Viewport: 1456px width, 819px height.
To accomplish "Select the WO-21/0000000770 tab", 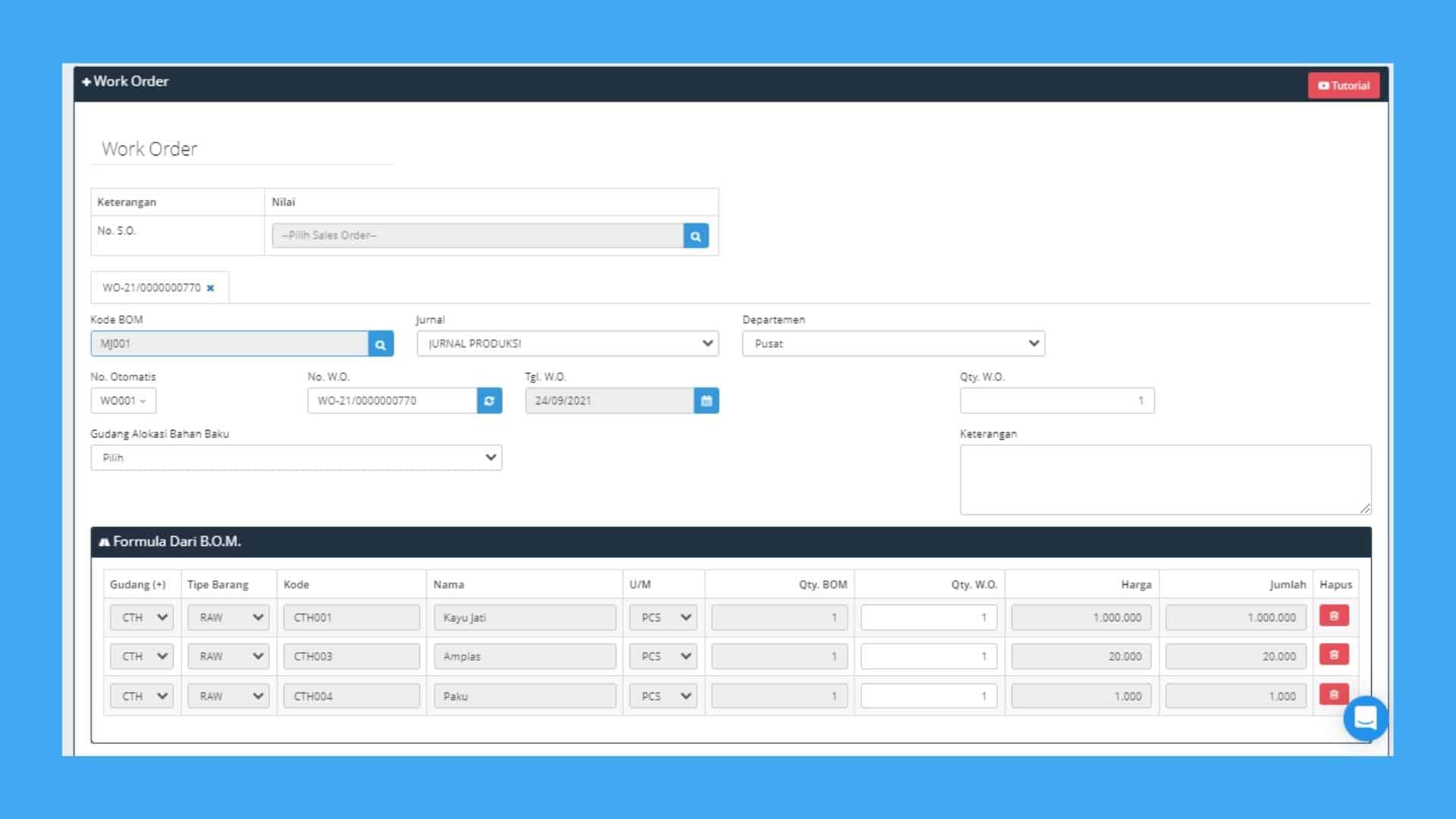I will coord(151,288).
